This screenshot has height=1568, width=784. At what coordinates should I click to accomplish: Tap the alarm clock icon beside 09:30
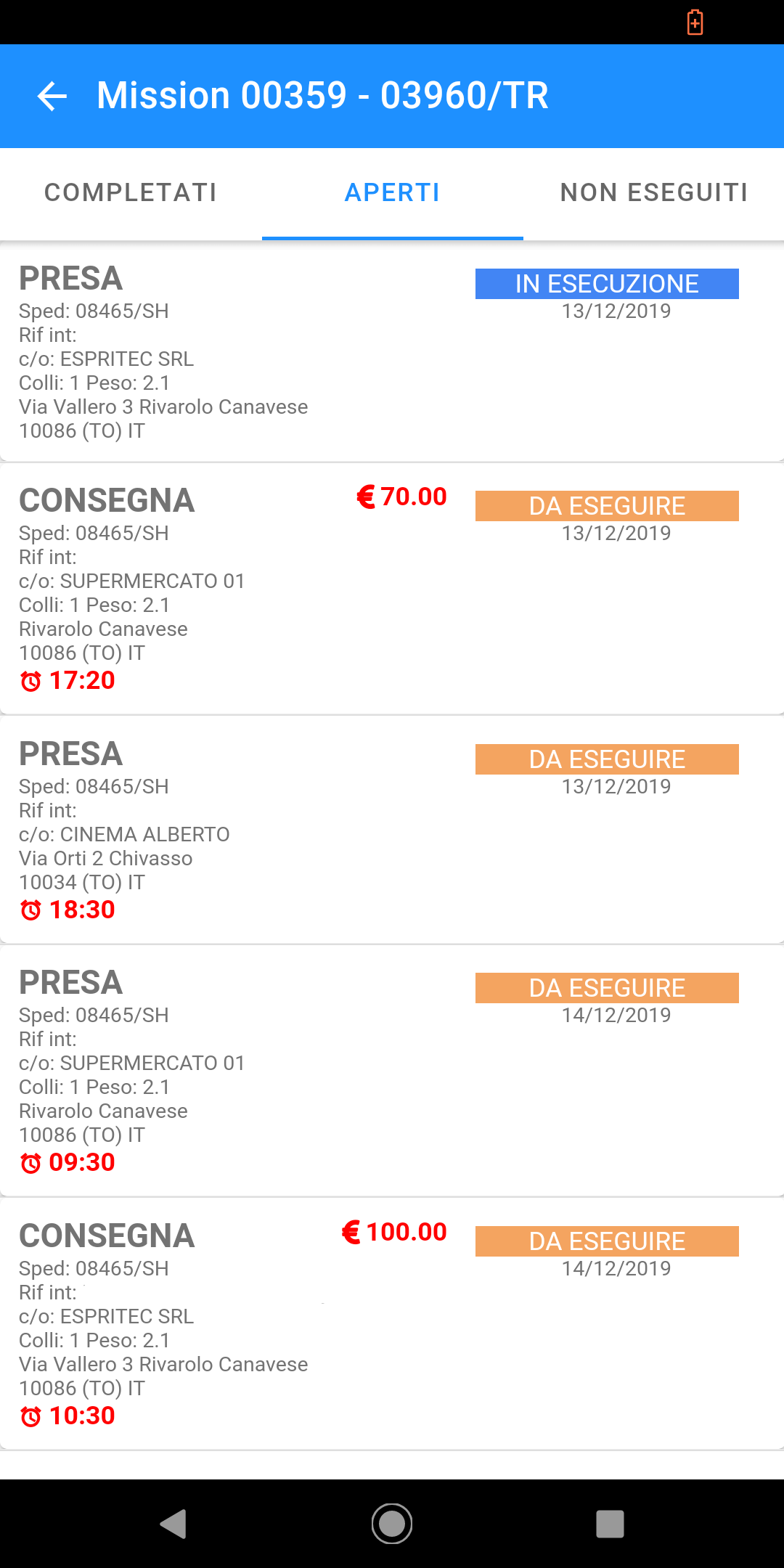(30, 1163)
